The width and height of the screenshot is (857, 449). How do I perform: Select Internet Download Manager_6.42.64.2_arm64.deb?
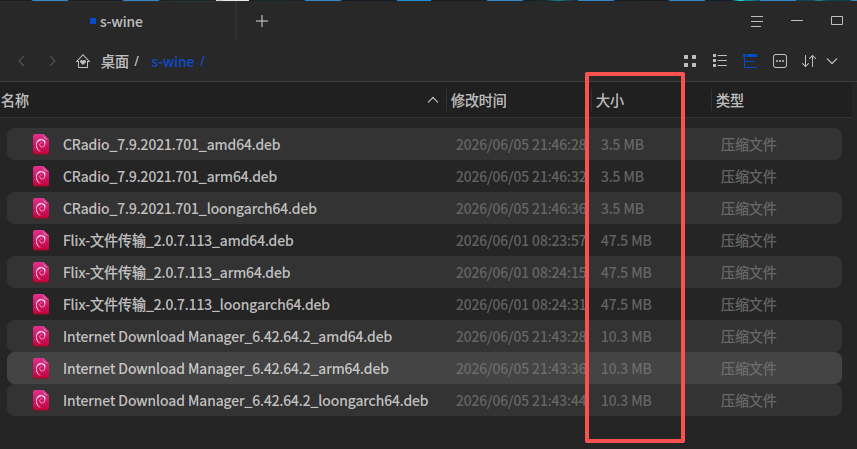click(424, 368)
